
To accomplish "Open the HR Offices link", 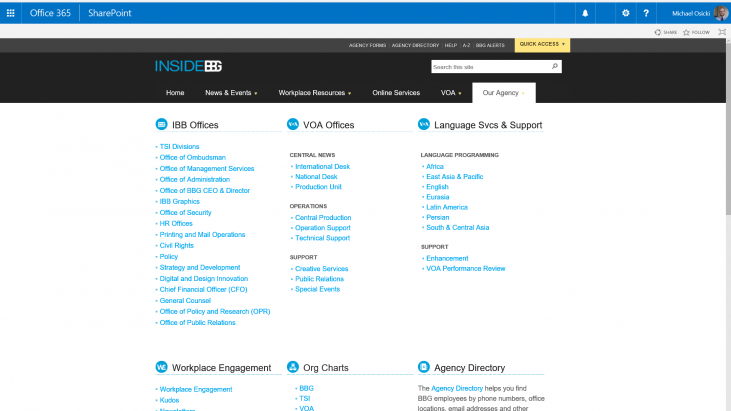I will click(x=176, y=224).
